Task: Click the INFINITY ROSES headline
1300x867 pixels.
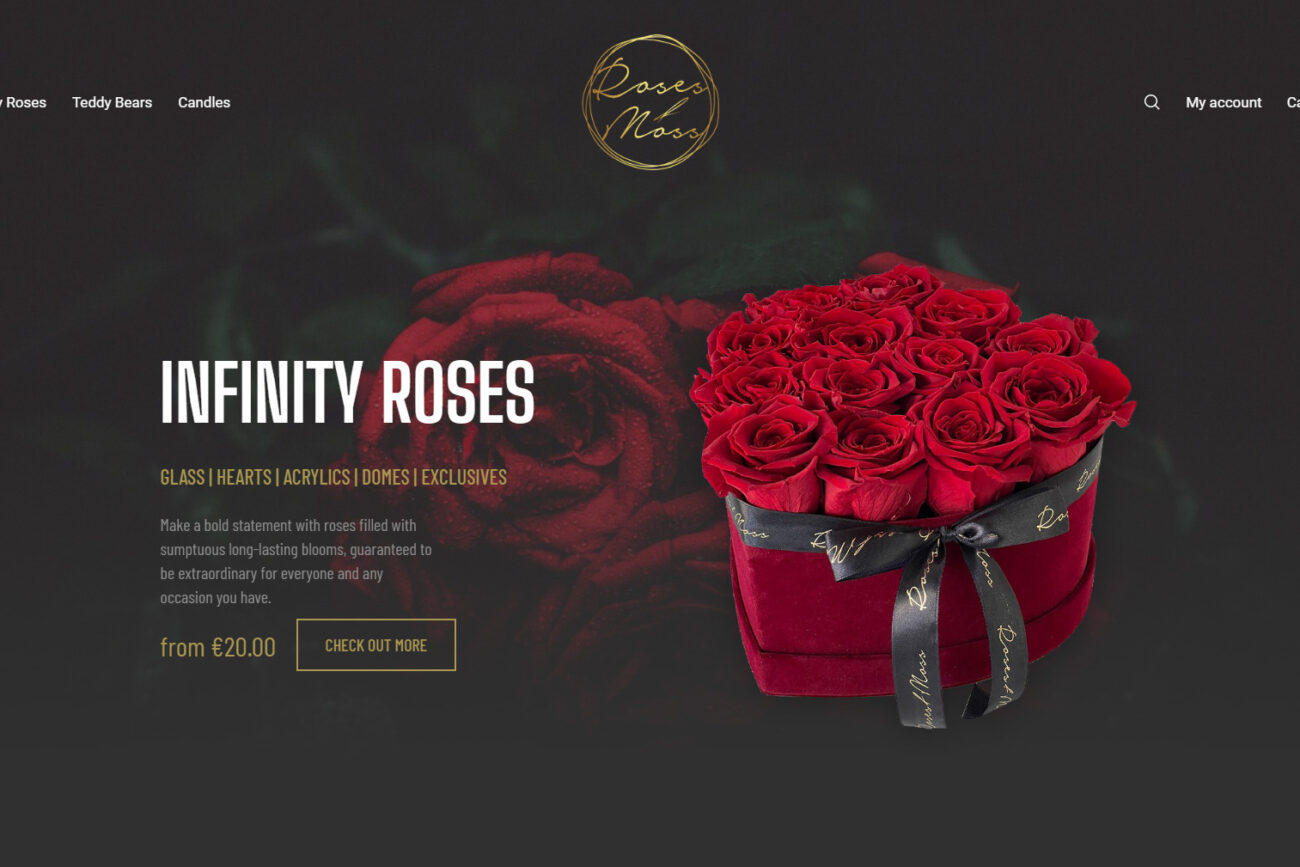Action: tap(347, 391)
